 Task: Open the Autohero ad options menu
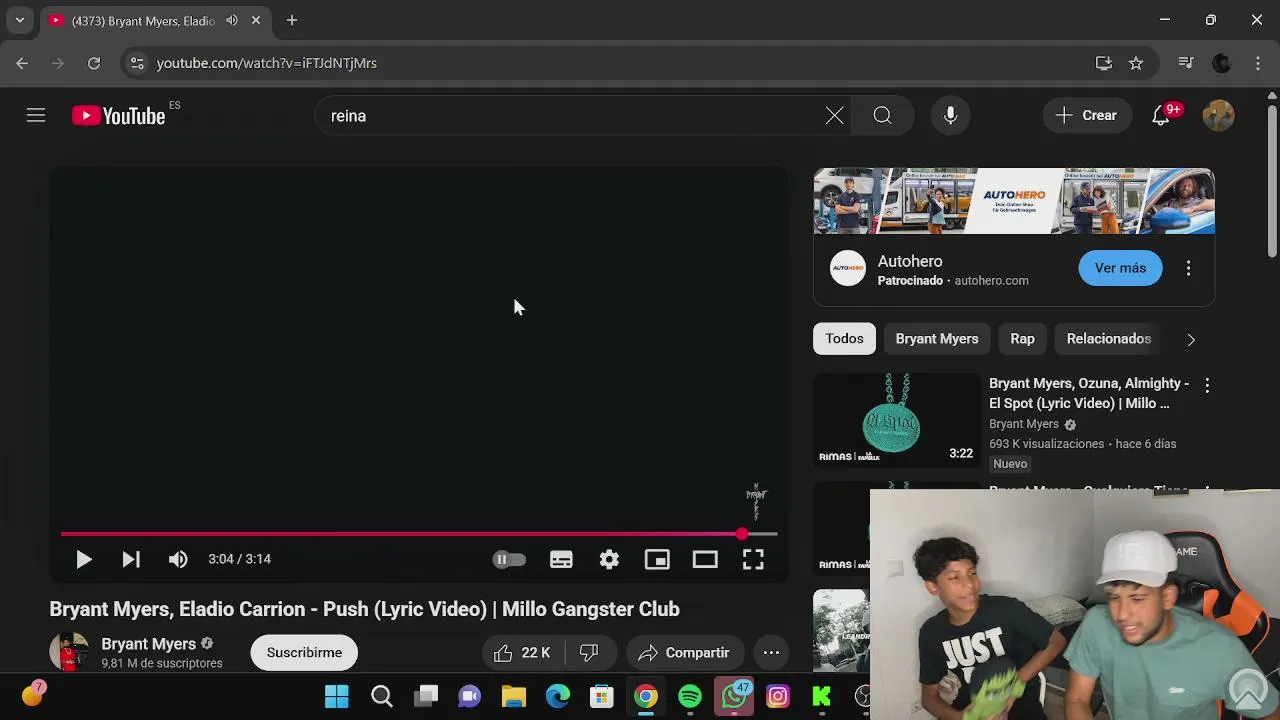point(1188,268)
